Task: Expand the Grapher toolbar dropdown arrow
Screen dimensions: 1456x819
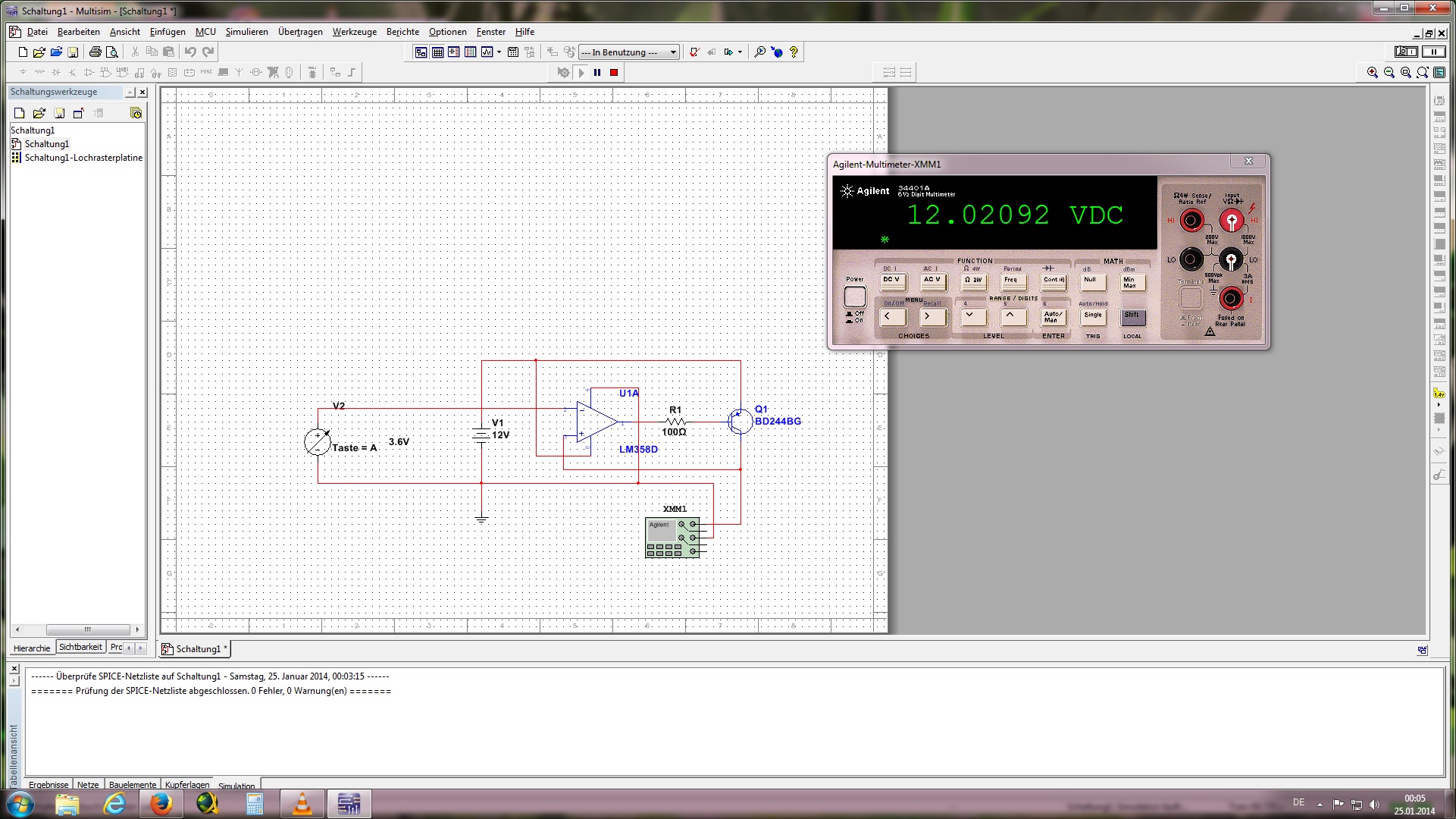Action: (499, 52)
